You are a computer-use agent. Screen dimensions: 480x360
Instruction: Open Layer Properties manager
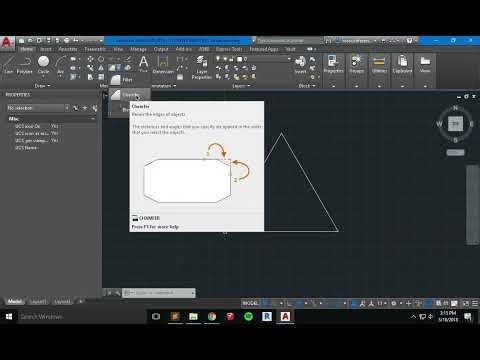[202, 67]
